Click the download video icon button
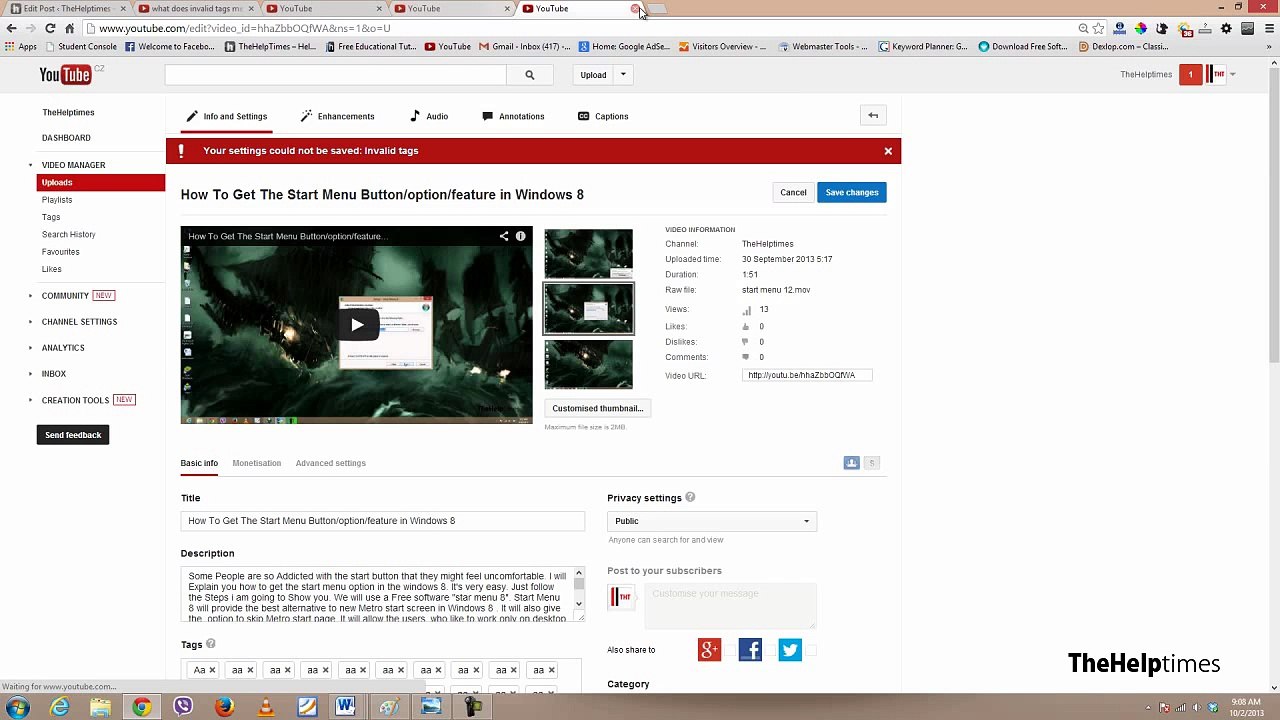Viewport: 1280px width, 720px height. [851, 463]
